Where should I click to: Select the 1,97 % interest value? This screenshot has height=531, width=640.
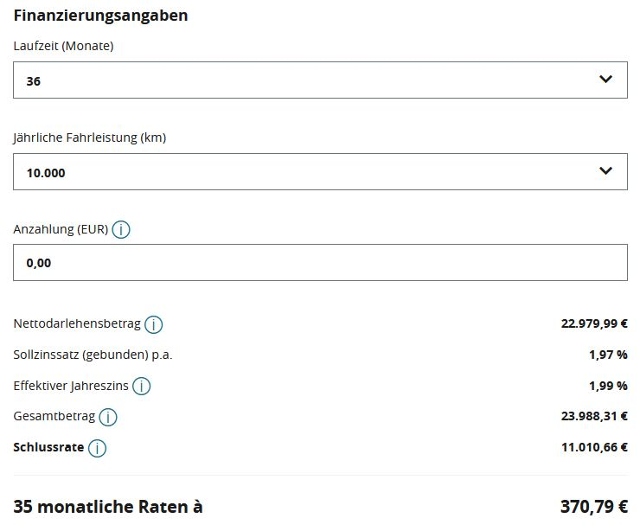click(x=608, y=355)
